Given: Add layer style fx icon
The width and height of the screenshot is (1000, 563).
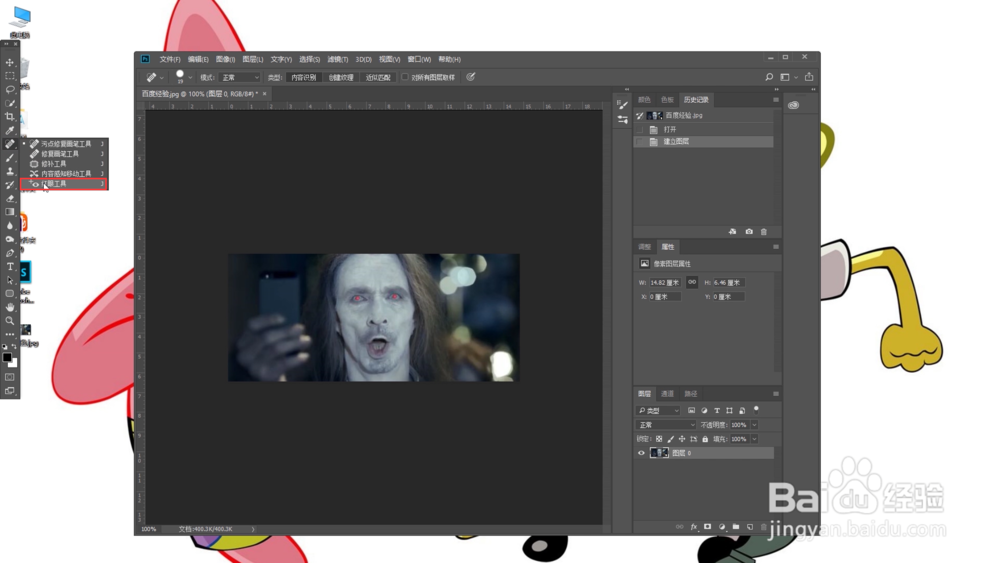Looking at the screenshot, I should tap(694, 527).
